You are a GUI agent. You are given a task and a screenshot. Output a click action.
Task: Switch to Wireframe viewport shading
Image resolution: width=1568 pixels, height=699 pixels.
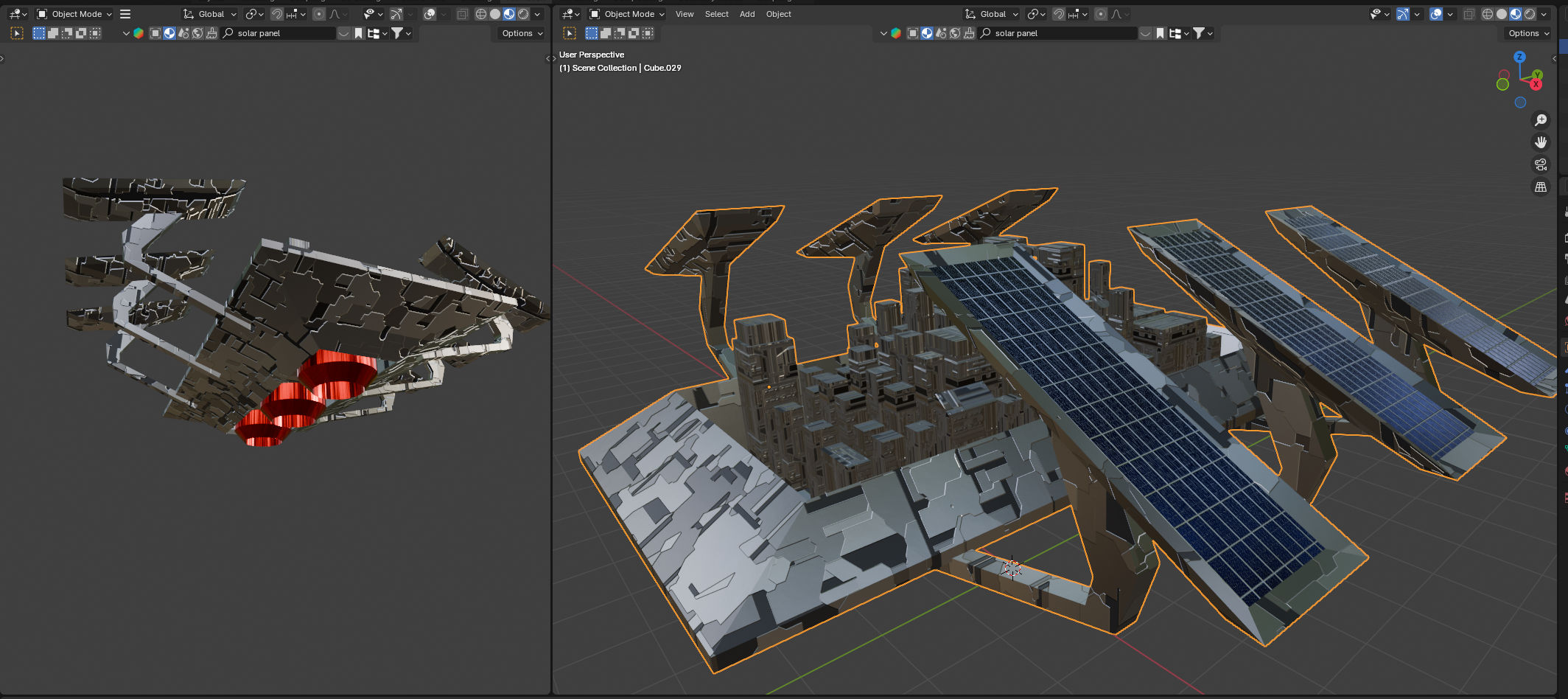(1487, 13)
